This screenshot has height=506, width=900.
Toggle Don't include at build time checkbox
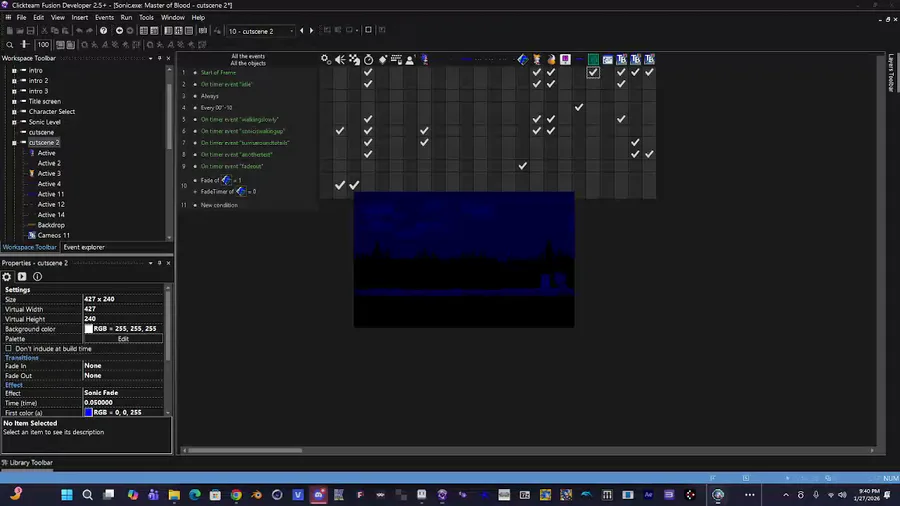pos(9,348)
